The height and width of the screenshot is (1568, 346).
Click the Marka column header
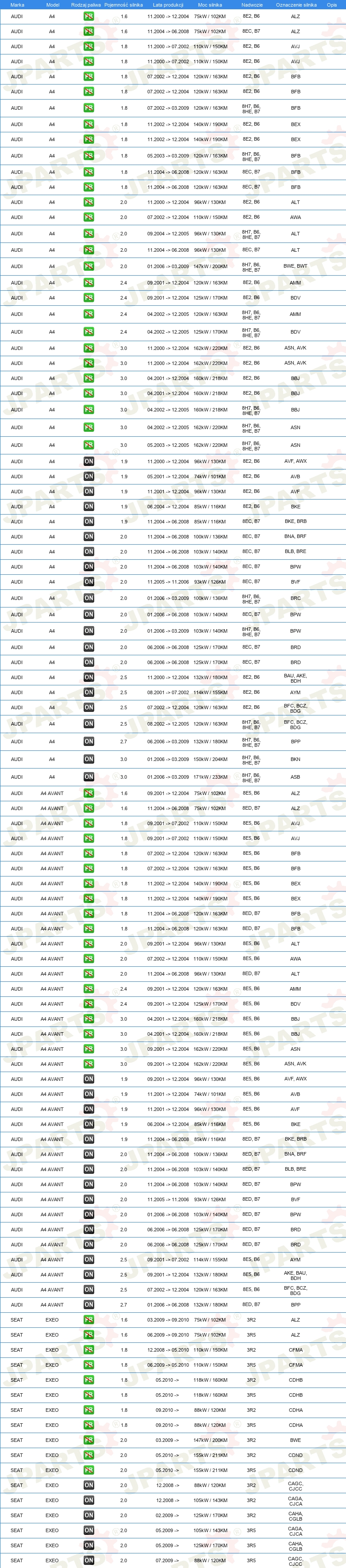[x=18, y=5]
